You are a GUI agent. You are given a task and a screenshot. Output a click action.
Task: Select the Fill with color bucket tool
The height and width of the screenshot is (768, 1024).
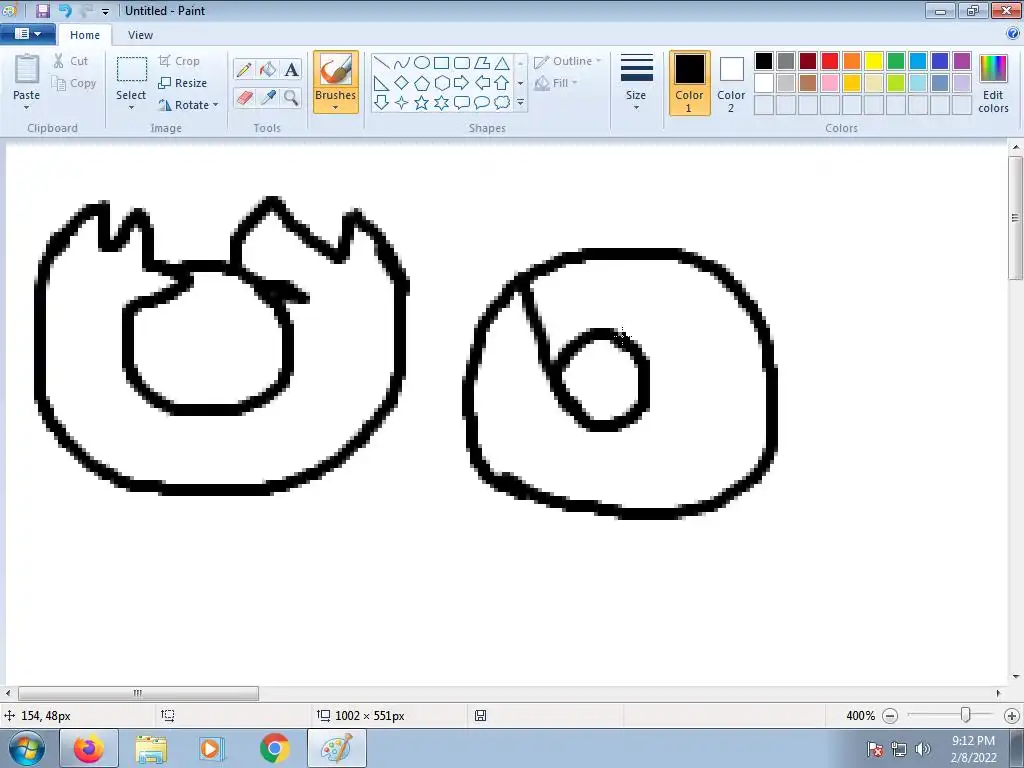268,69
